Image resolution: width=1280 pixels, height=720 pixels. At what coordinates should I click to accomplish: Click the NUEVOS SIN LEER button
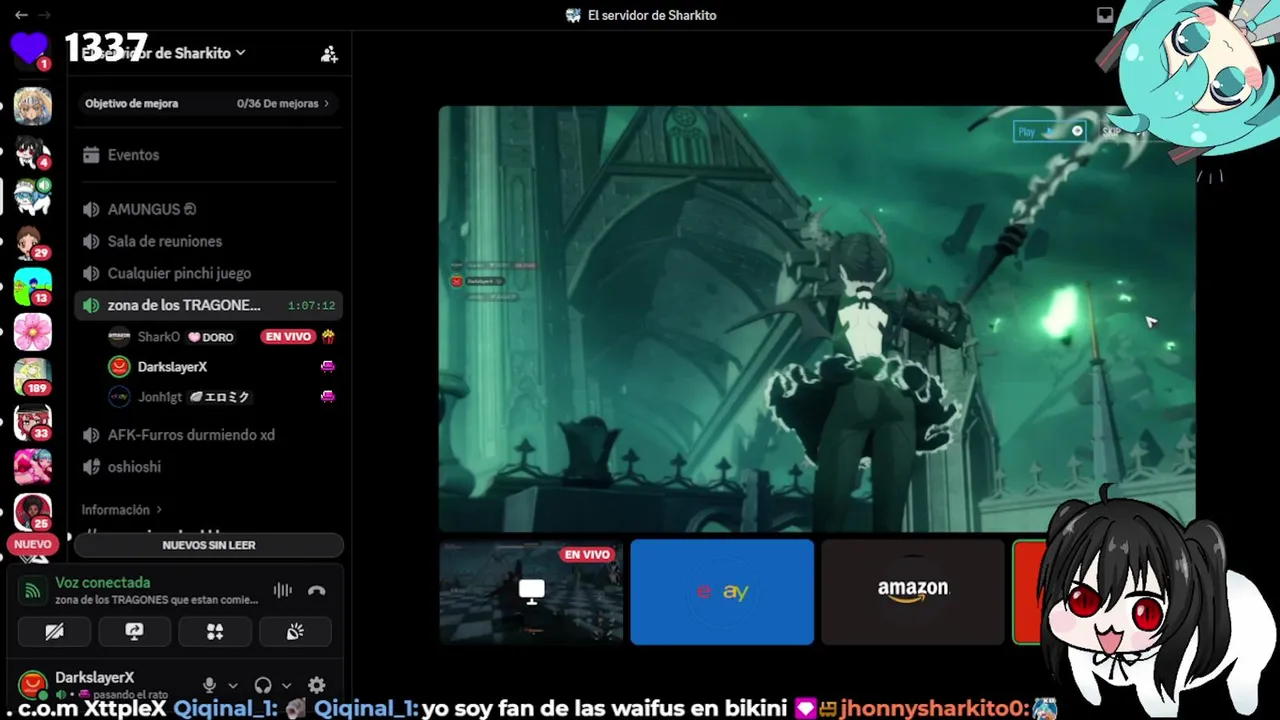209,545
